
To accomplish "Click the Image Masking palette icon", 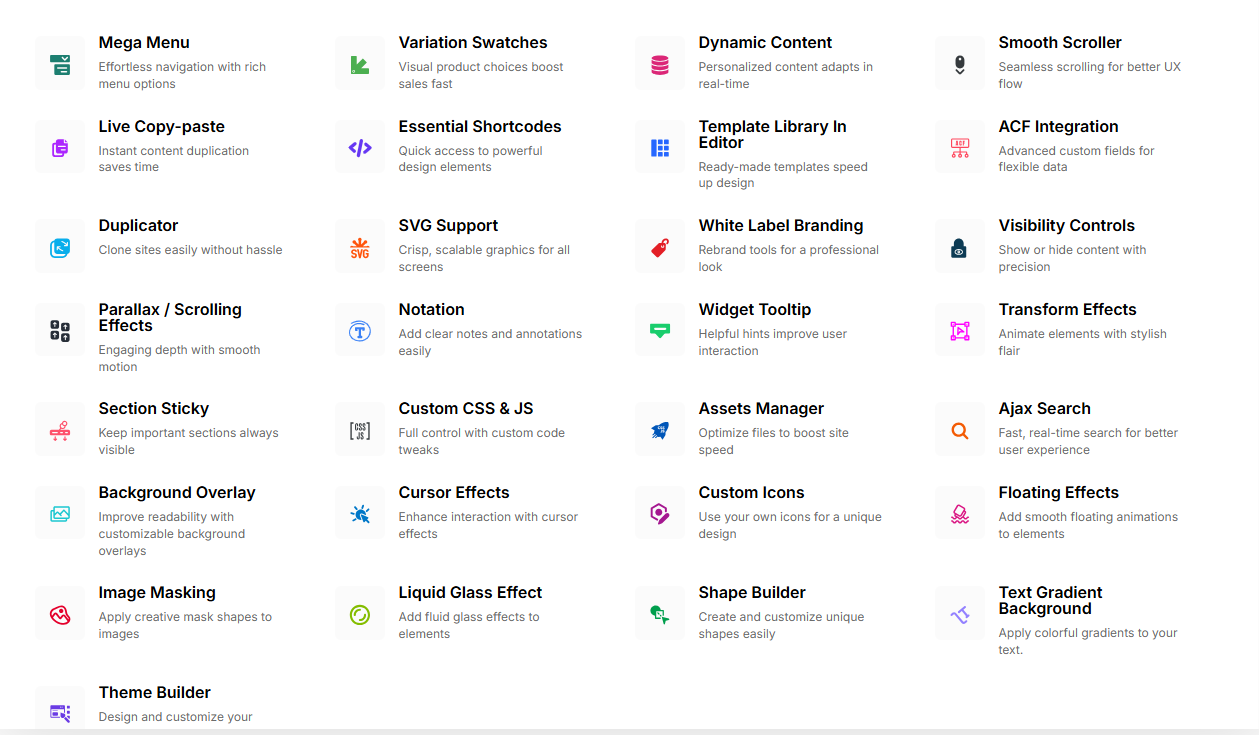I will pyautogui.click(x=60, y=614).
